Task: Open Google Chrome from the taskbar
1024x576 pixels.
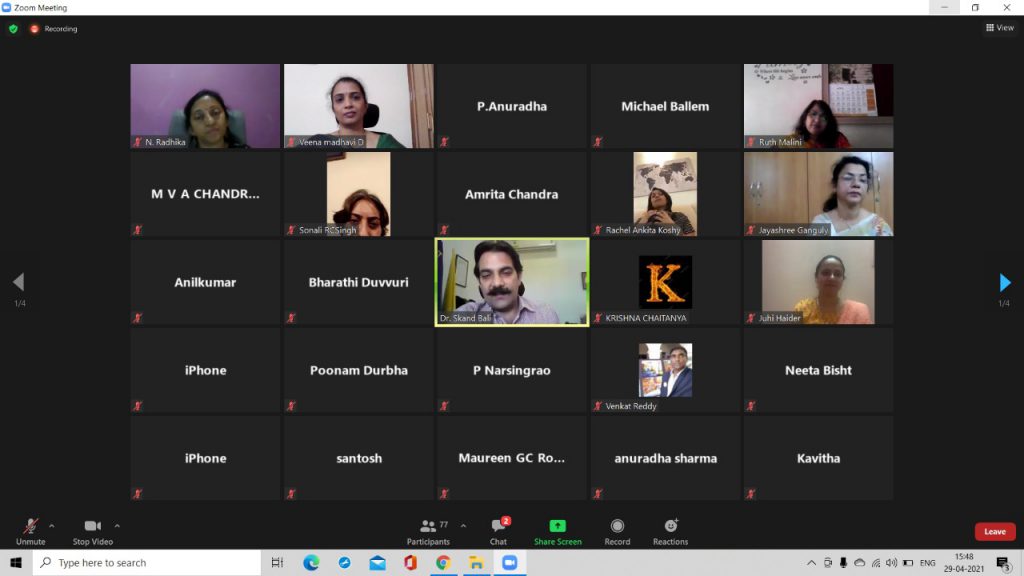Action: coord(443,563)
